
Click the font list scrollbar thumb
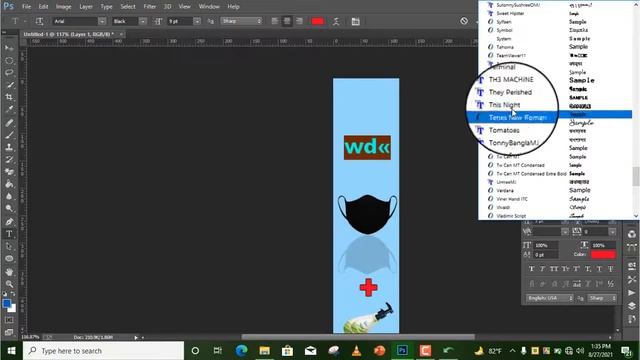636,176
